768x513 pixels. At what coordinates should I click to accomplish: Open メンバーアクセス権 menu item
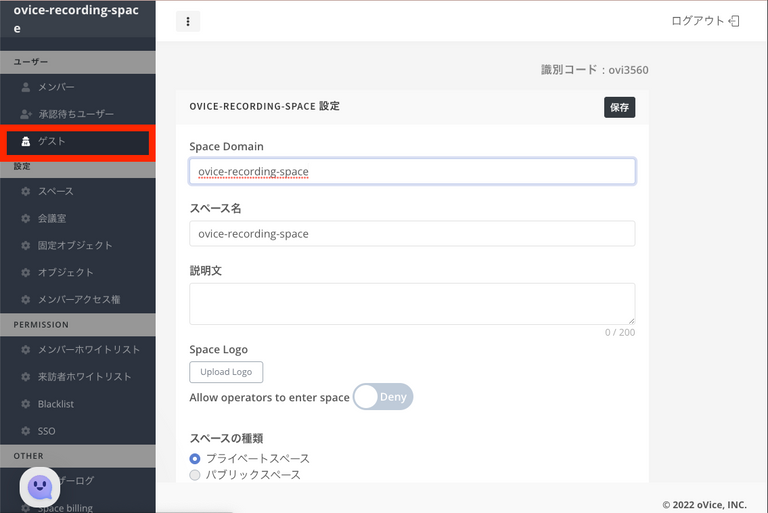tap(78, 299)
